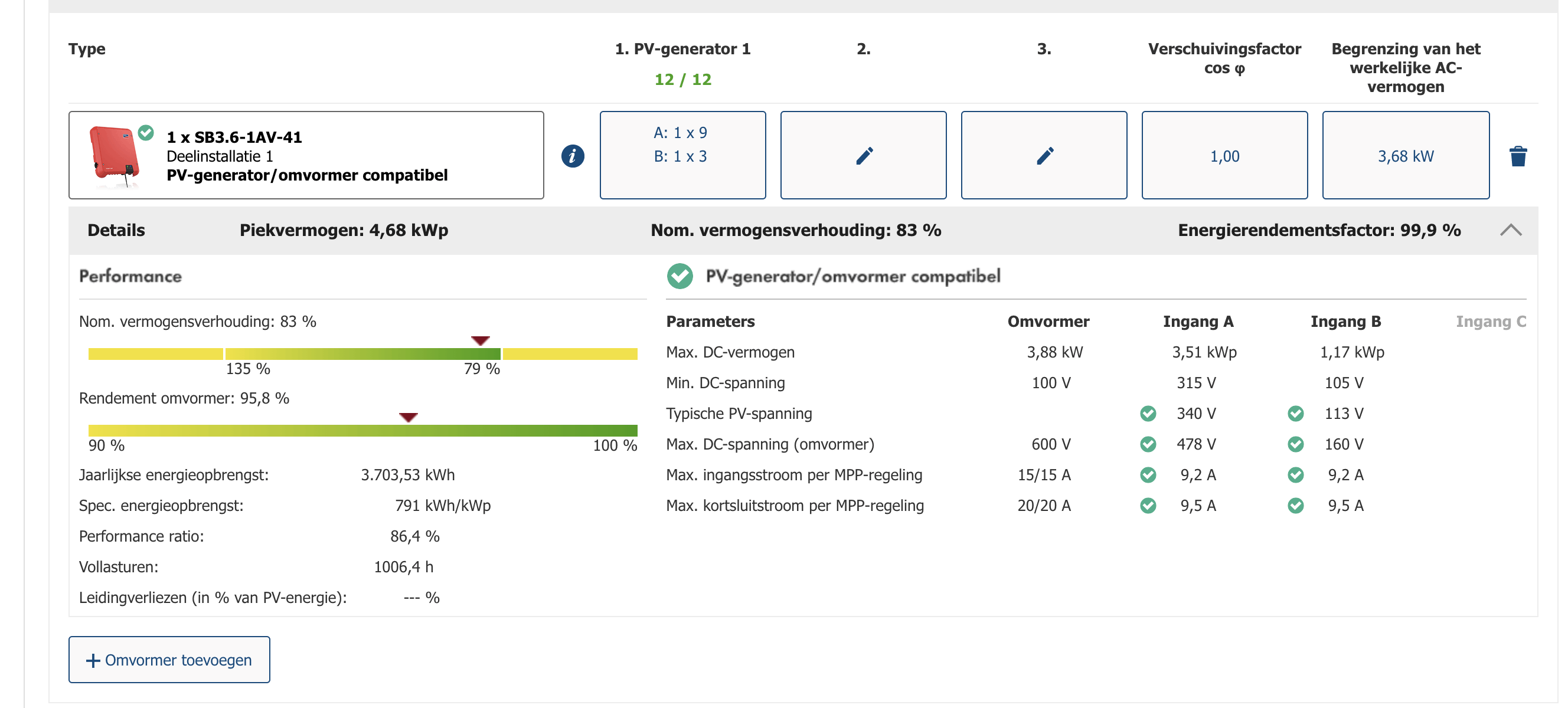Click the Ingang C column header

[x=1489, y=321]
